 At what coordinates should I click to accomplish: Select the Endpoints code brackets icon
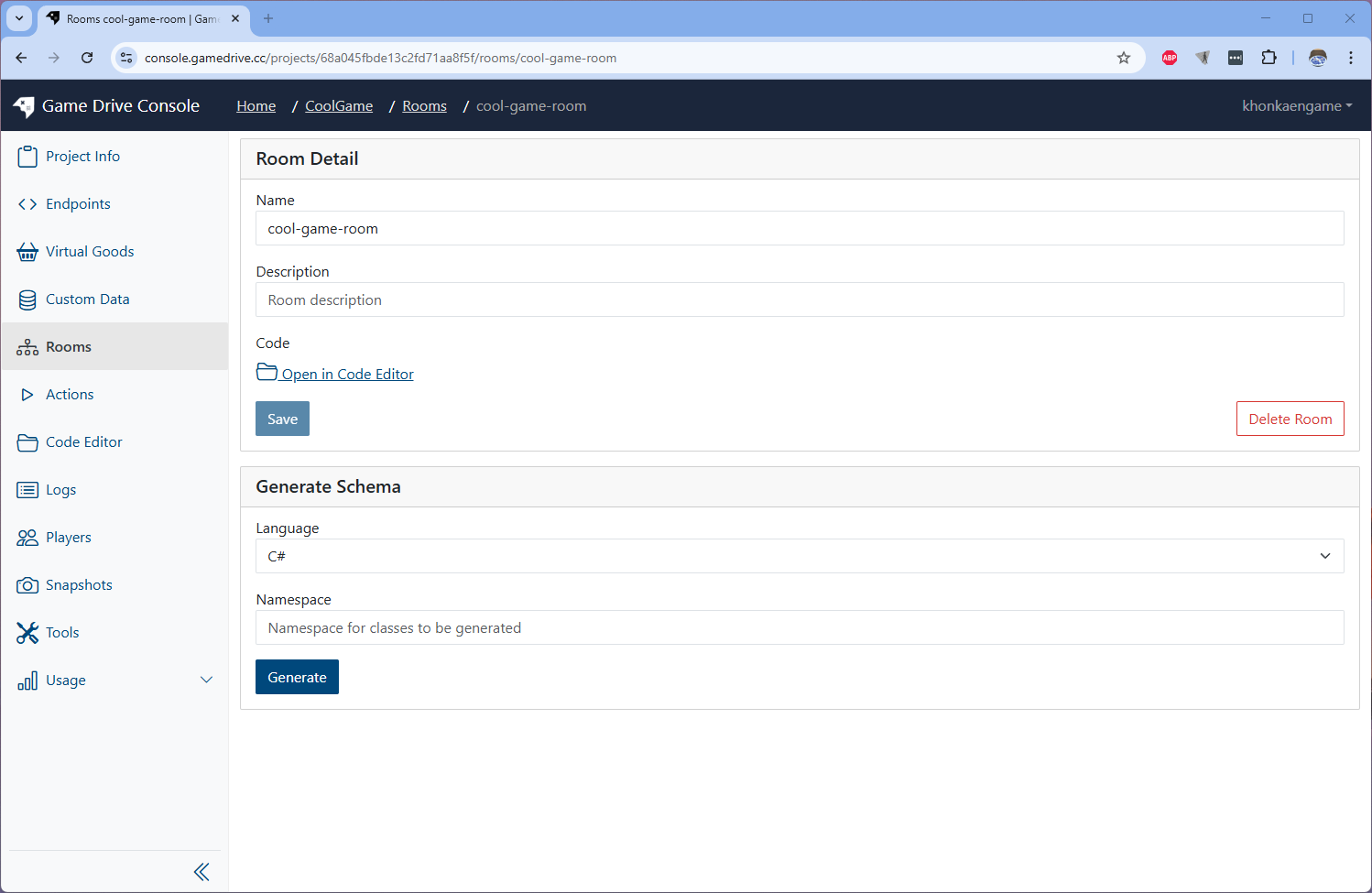point(27,204)
